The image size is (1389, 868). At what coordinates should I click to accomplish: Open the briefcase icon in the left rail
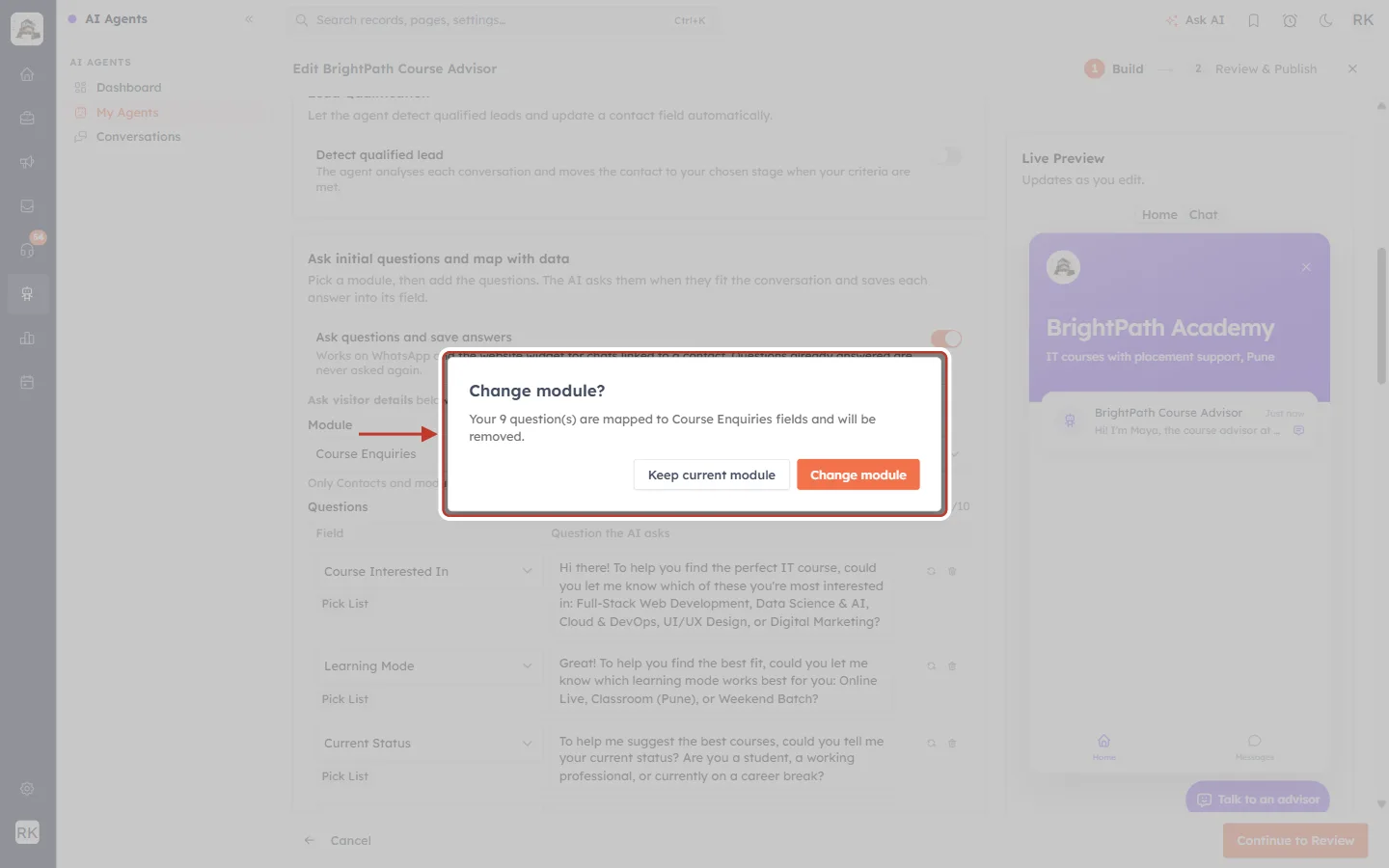(27, 118)
